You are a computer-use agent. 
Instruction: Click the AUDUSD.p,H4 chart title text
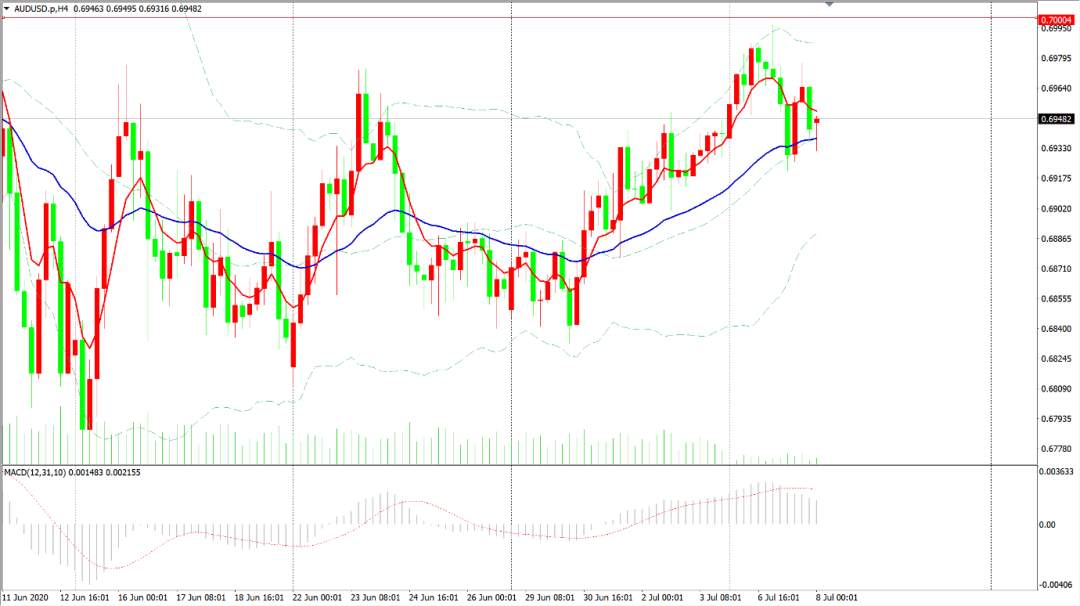pyautogui.click(x=39, y=9)
